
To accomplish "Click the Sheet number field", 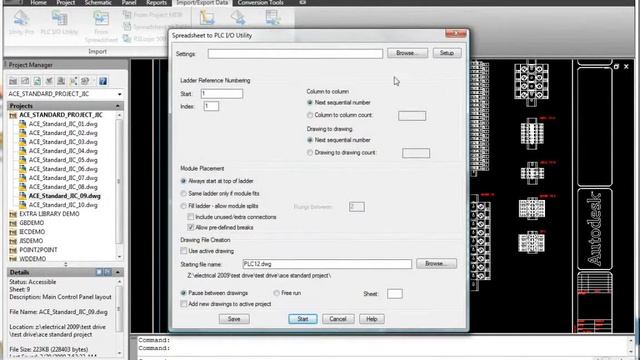I will click(394, 293).
